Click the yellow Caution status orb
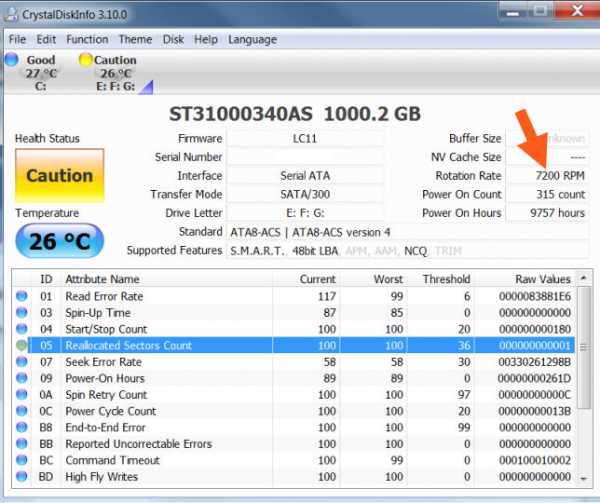This screenshot has width=600, height=503. [85, 59]
